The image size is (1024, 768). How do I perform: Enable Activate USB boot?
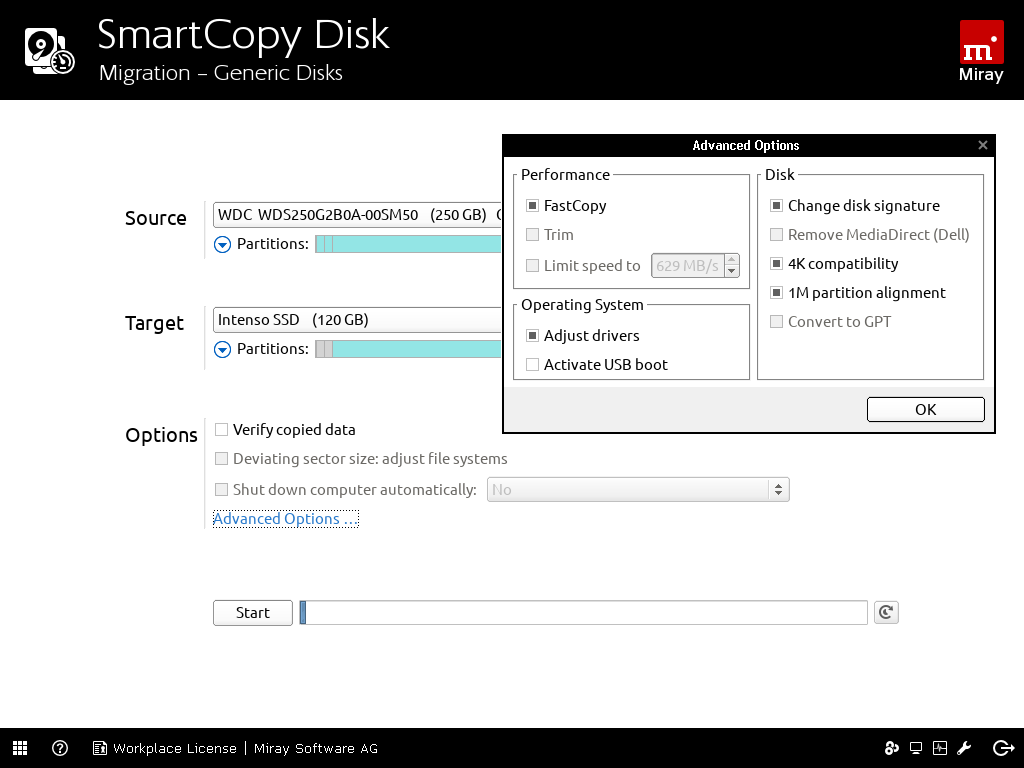[533, 365]
